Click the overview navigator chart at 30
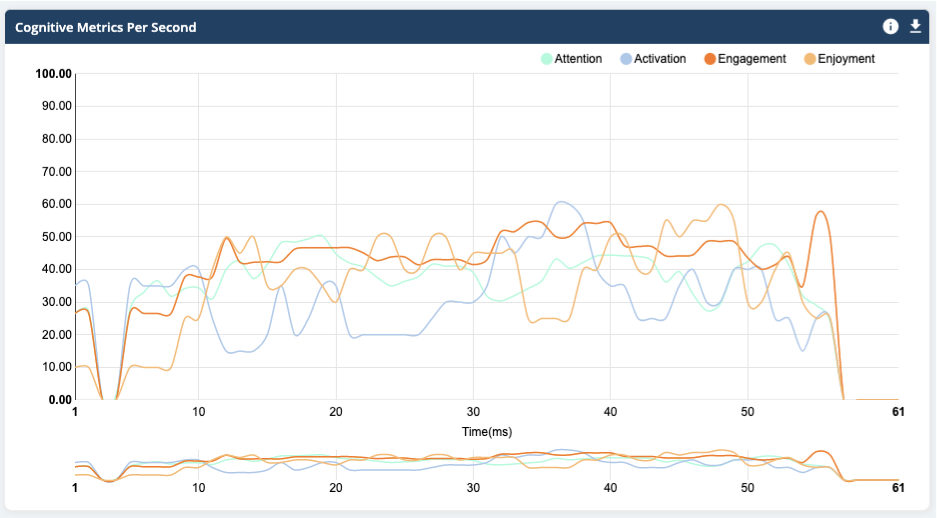This screenshot has width=937, height=518. [x=473, y=464]
